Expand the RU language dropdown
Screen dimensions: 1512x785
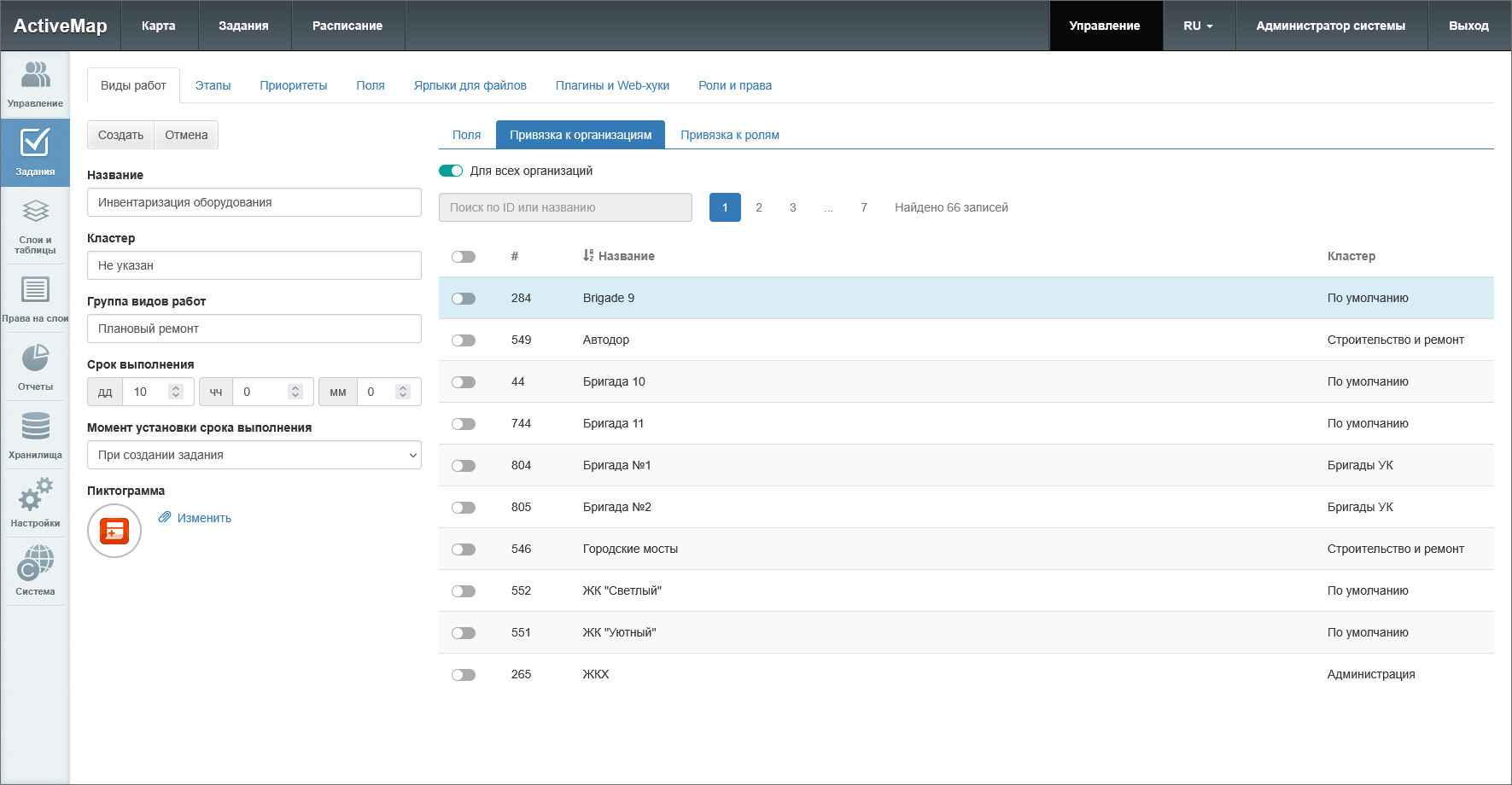point(1198,26)
